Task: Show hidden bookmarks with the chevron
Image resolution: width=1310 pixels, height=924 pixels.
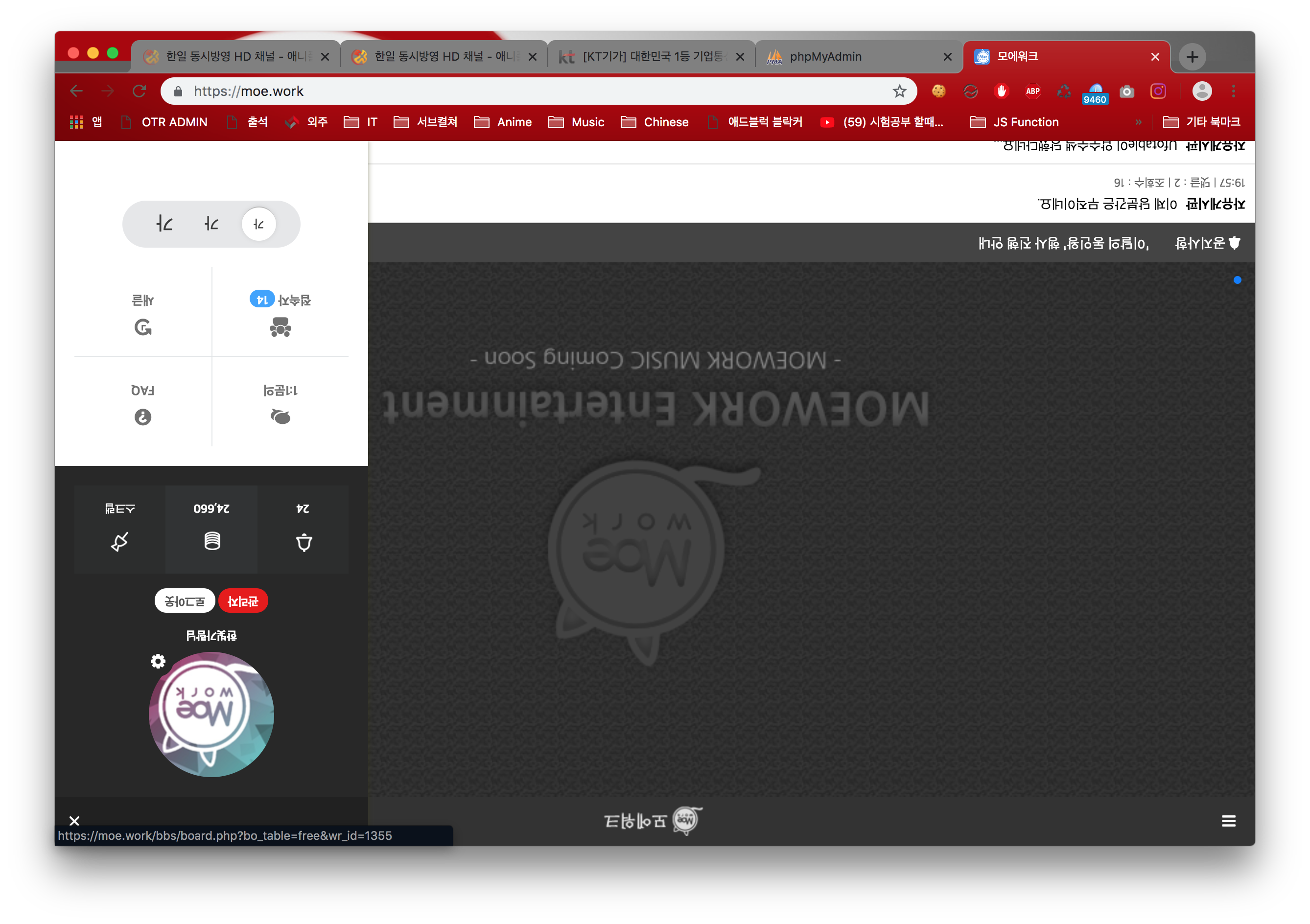Action: pos(1138,122)
